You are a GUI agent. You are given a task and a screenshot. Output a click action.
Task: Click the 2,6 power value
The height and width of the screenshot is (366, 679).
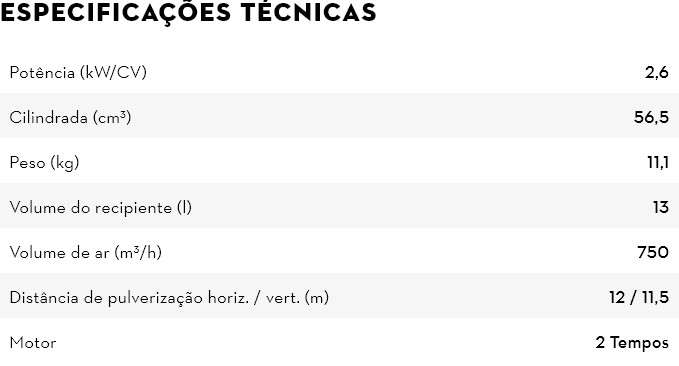pyautogui.click(x=657, y=72)
